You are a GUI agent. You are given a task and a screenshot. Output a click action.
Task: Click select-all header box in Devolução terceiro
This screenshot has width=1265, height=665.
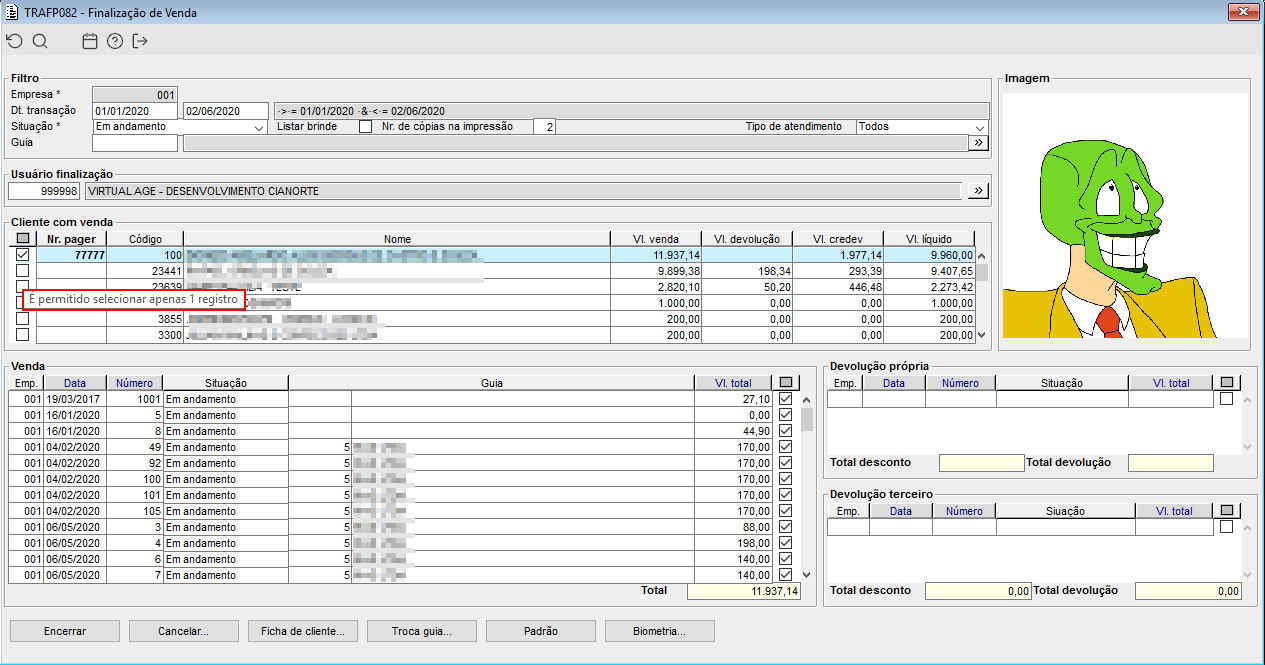coord(1227,511)
